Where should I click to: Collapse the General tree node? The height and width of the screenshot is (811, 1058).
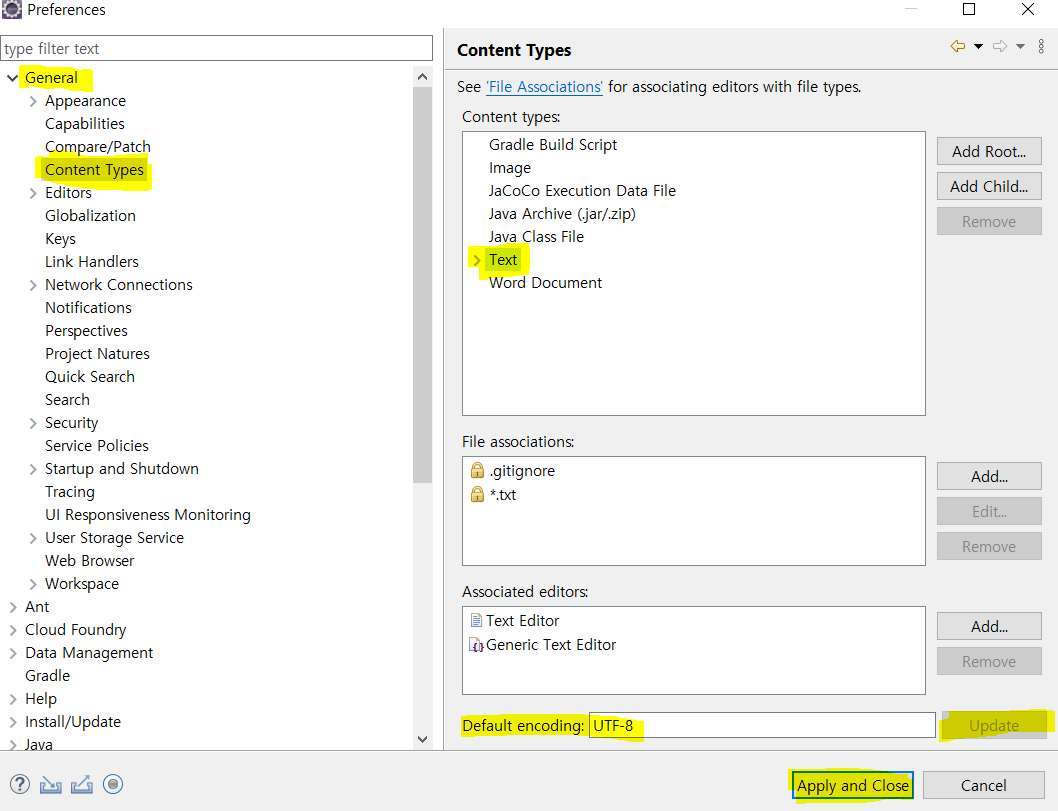pos(12,78)
